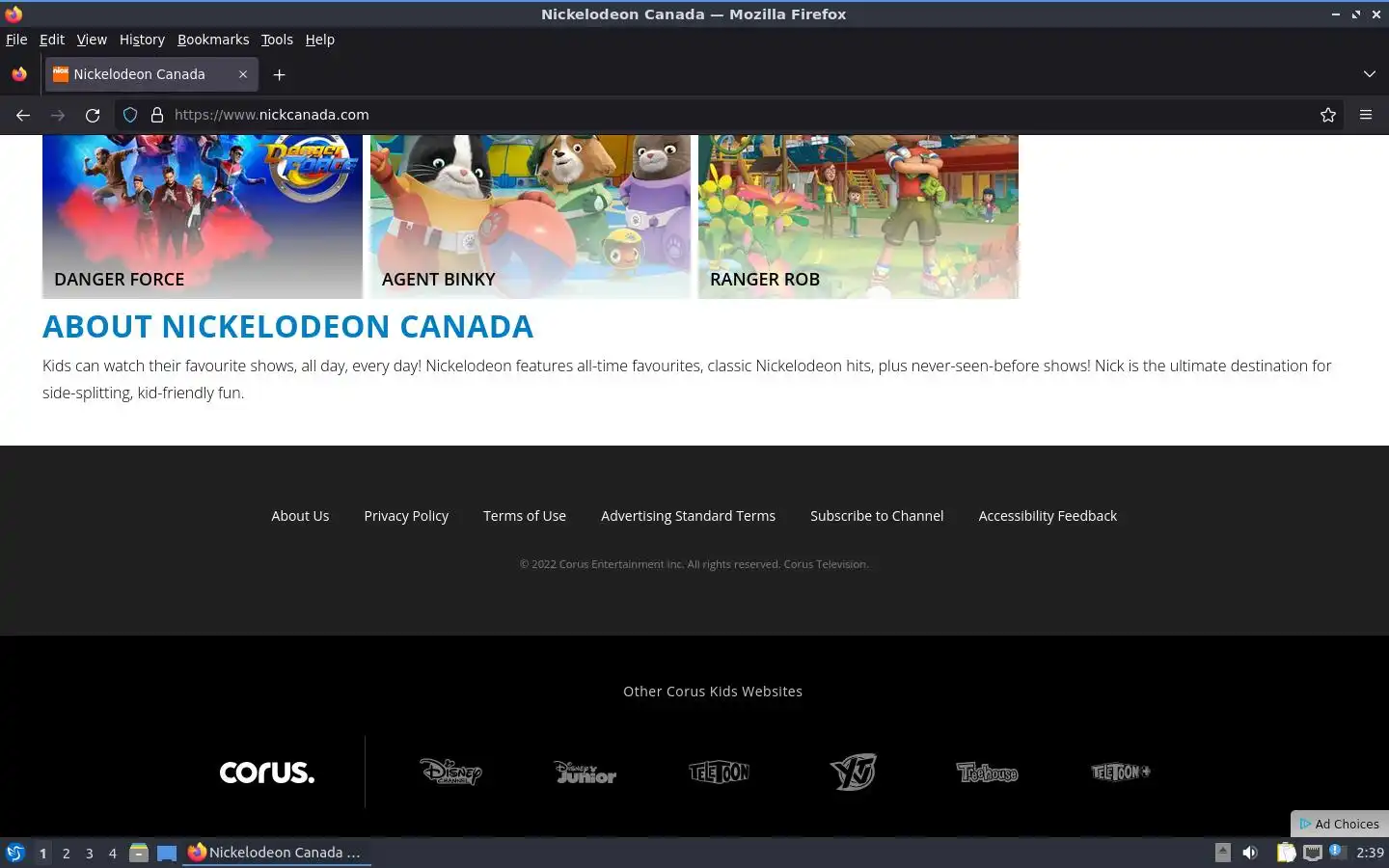The width and height of the screenshot is (1389, 868).
Task: Open the Accessibility Feedback link
Action: click(1048, 516)
